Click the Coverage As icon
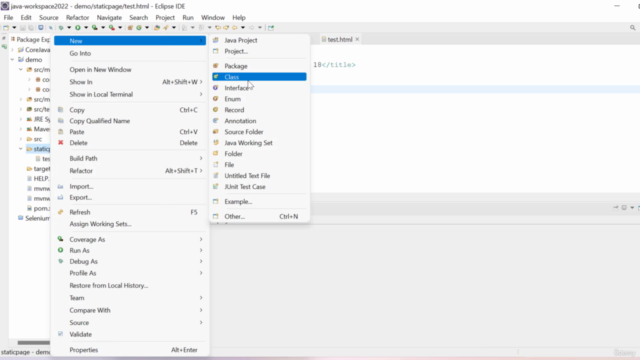Image resolution: width=640 pixels, height=360 pixels. tap(61, 239)
